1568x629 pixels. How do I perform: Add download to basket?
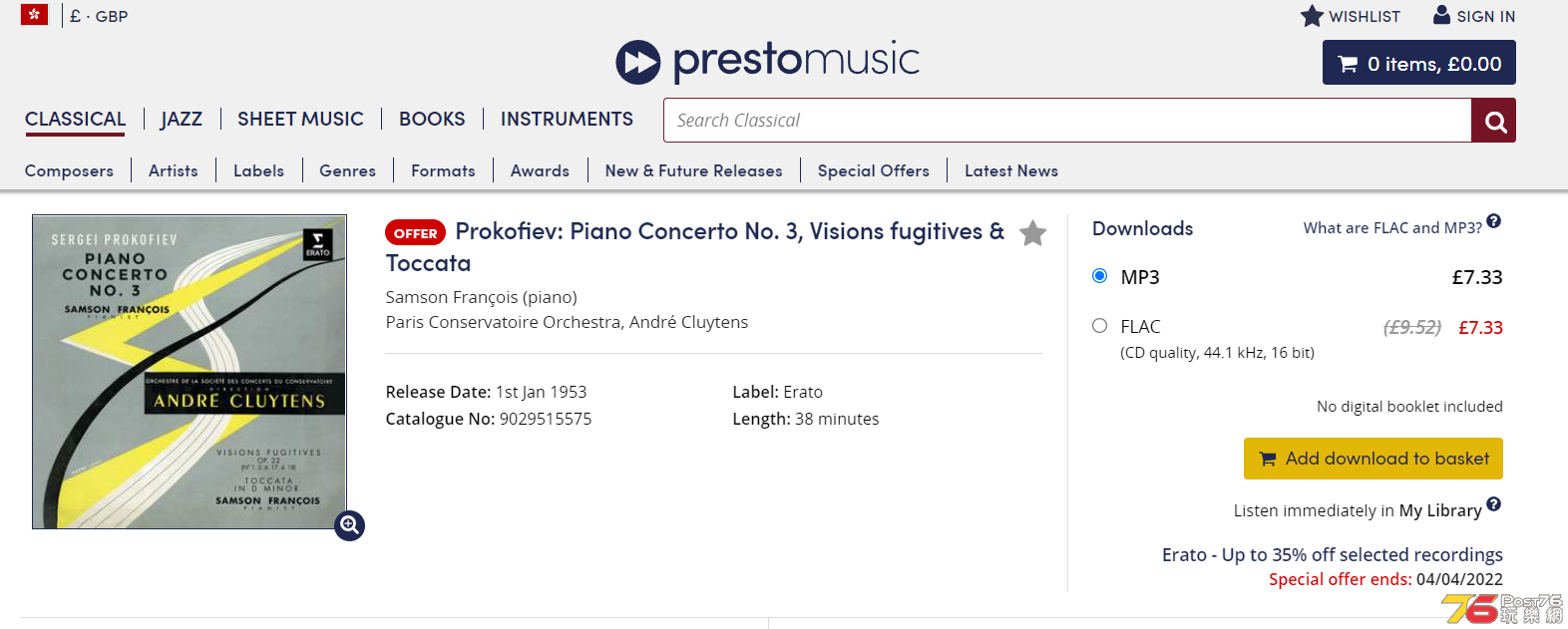[x=1373, y=459]
